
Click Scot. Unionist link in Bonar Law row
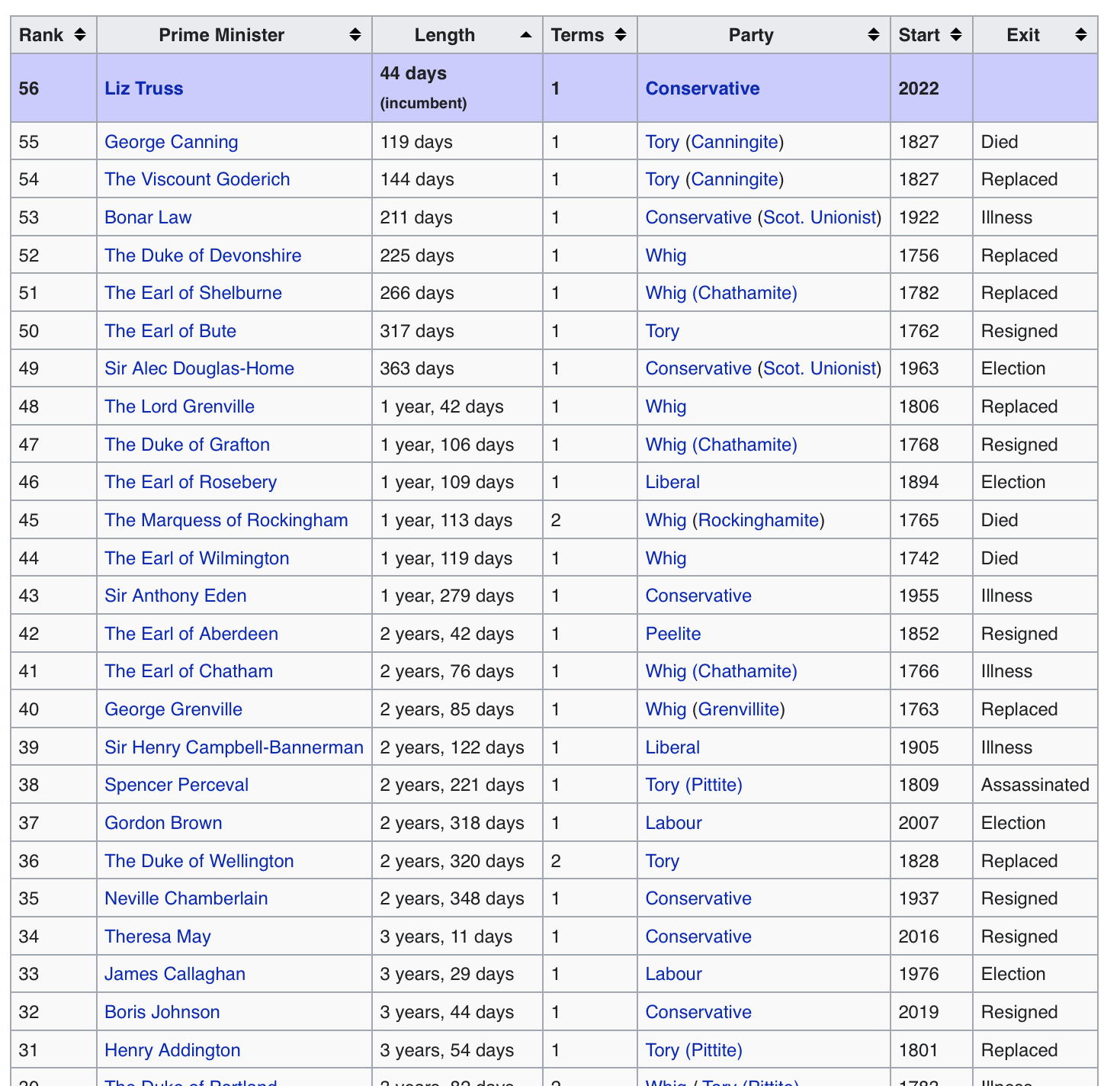coord(820,217)
